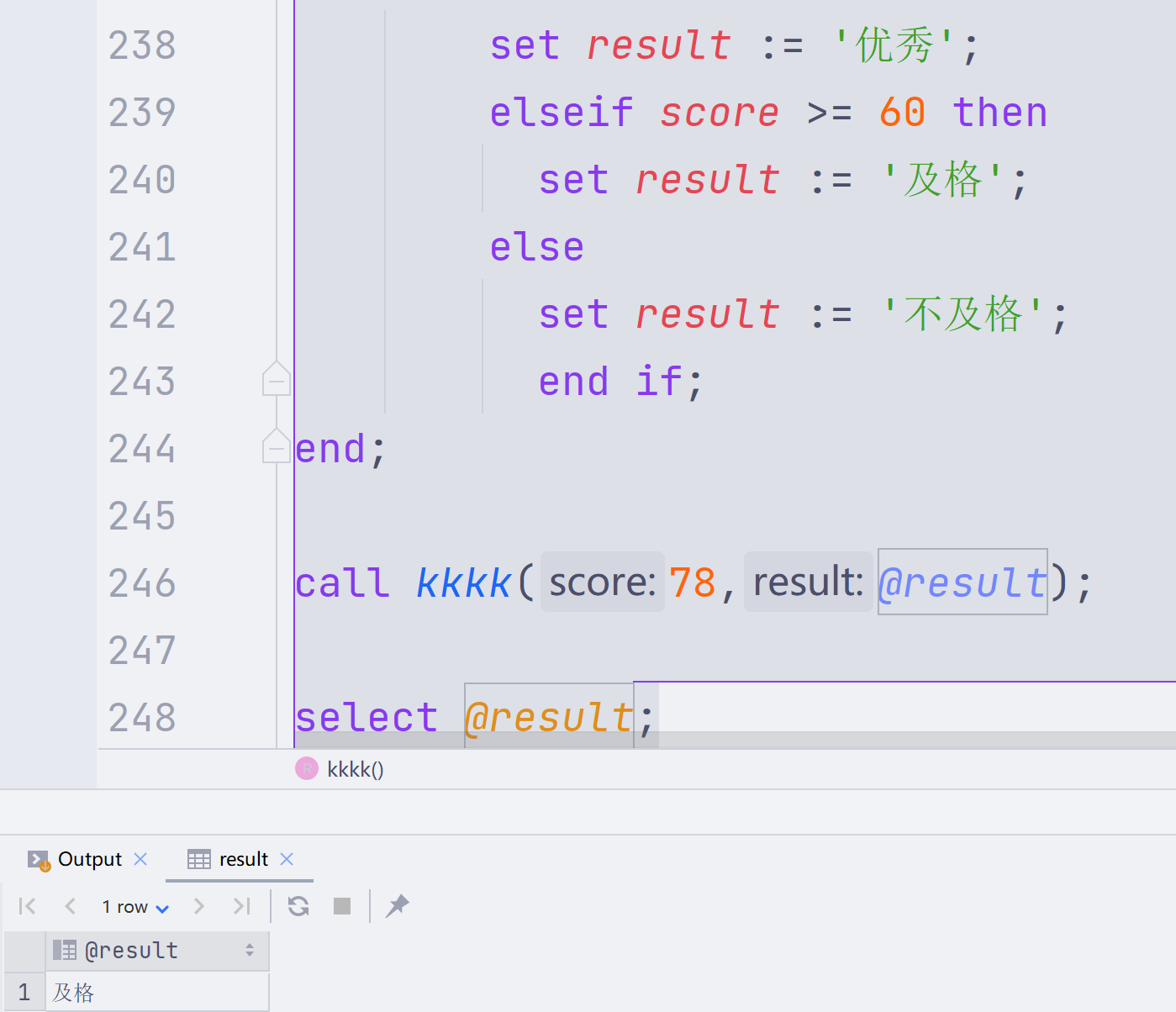This screenshot has width=1176, height=1012.
Task: Click the table icon in the @result header
Action: point(65,950)
